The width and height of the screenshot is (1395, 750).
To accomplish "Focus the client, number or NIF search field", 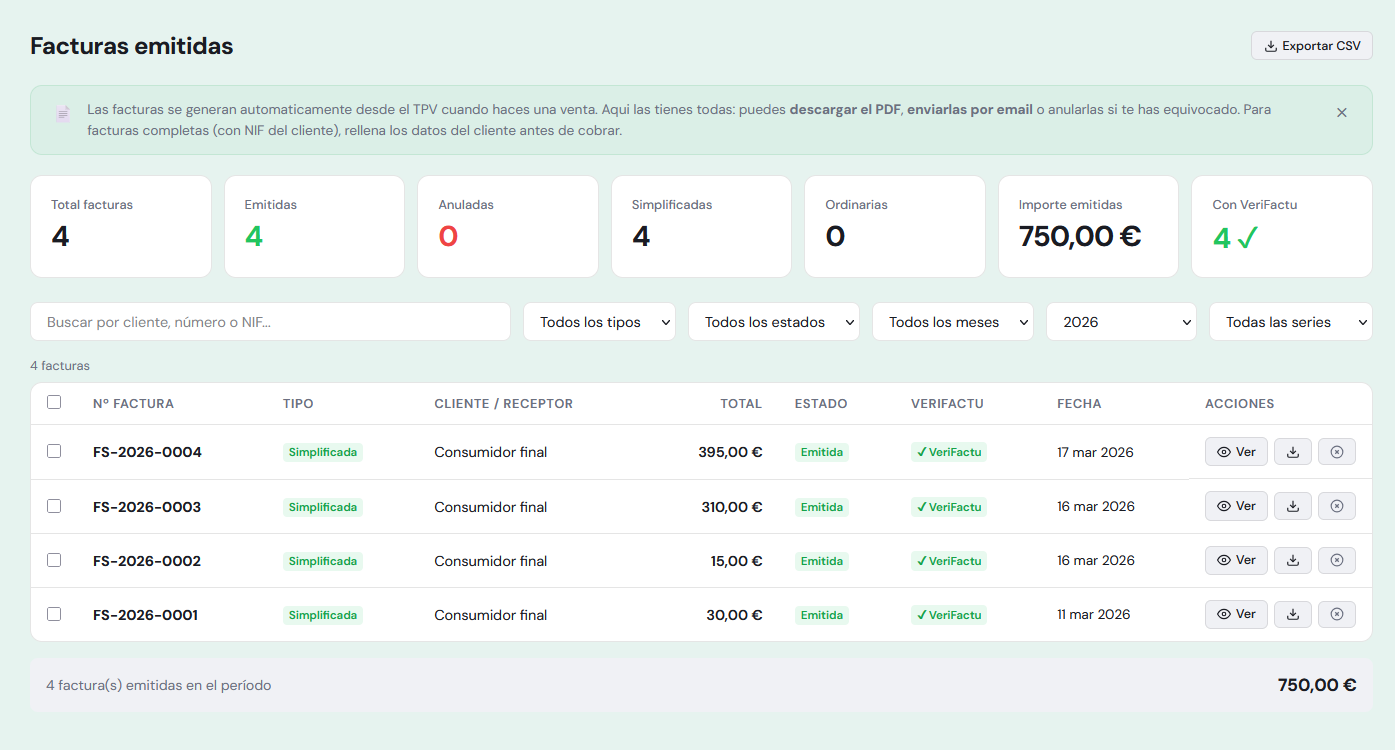I will (270, 322).
